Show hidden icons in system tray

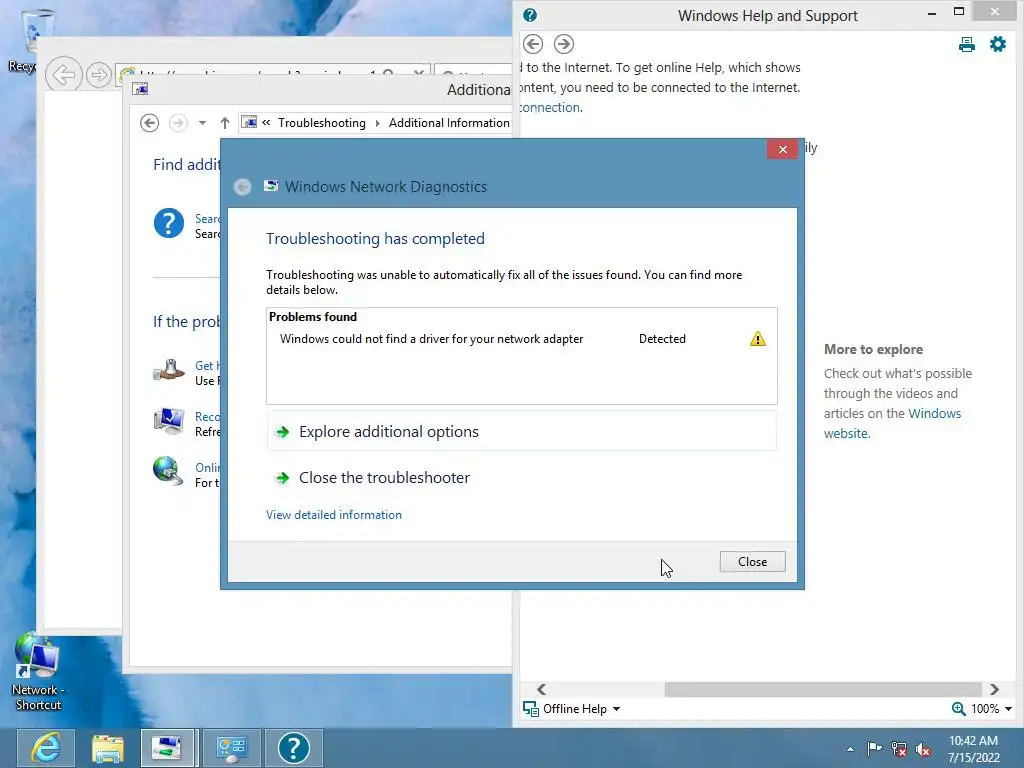850,749
